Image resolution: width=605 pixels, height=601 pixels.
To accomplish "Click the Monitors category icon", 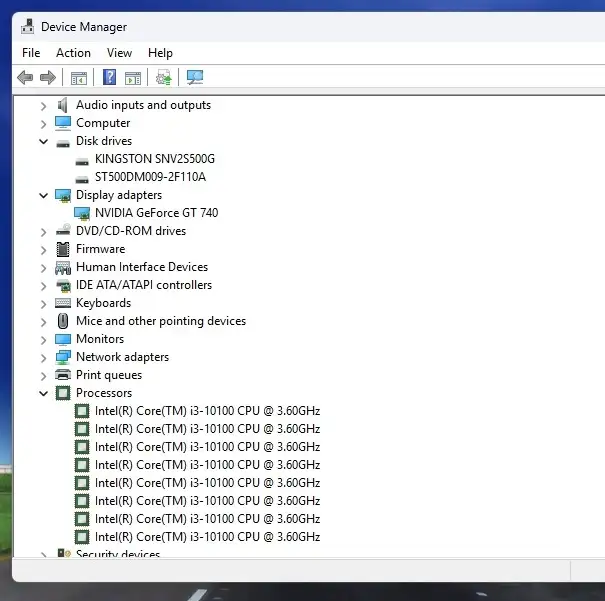I will point(63,339).
